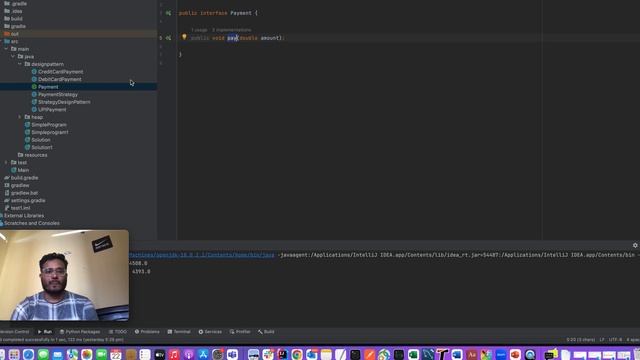The height and width of the screenshot is (360, 640).
Task: Click the yellow lightbulb quick-fix icon
Action: pos(184,38)
